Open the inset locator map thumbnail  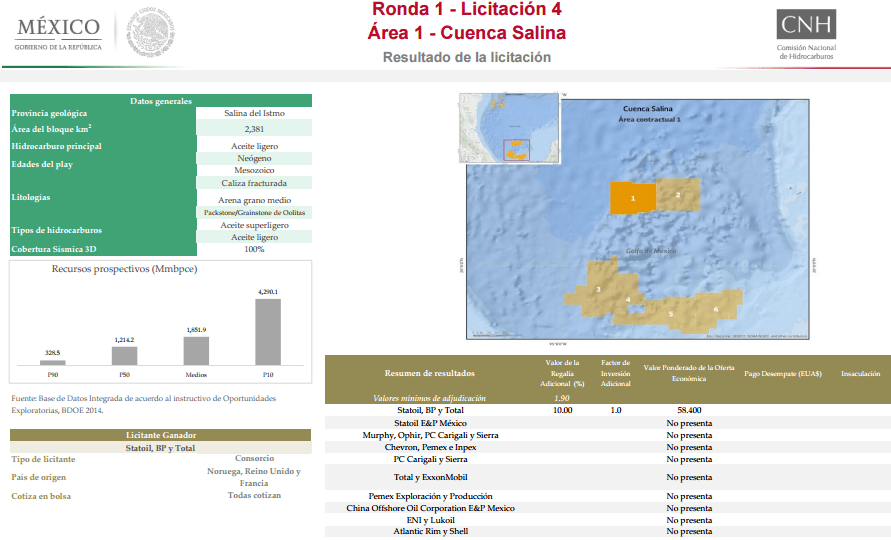510,128
